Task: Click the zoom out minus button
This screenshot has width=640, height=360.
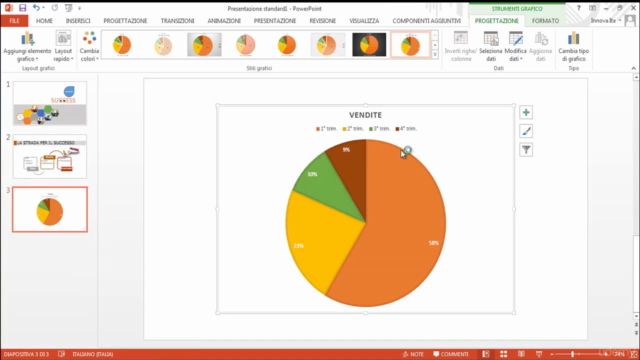Action: (552, 354)
